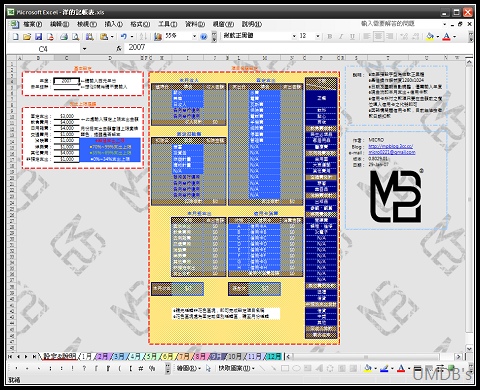Toggle Underline formatting button
The height and width of the screenshot is (390, 480).
[352, 36]
